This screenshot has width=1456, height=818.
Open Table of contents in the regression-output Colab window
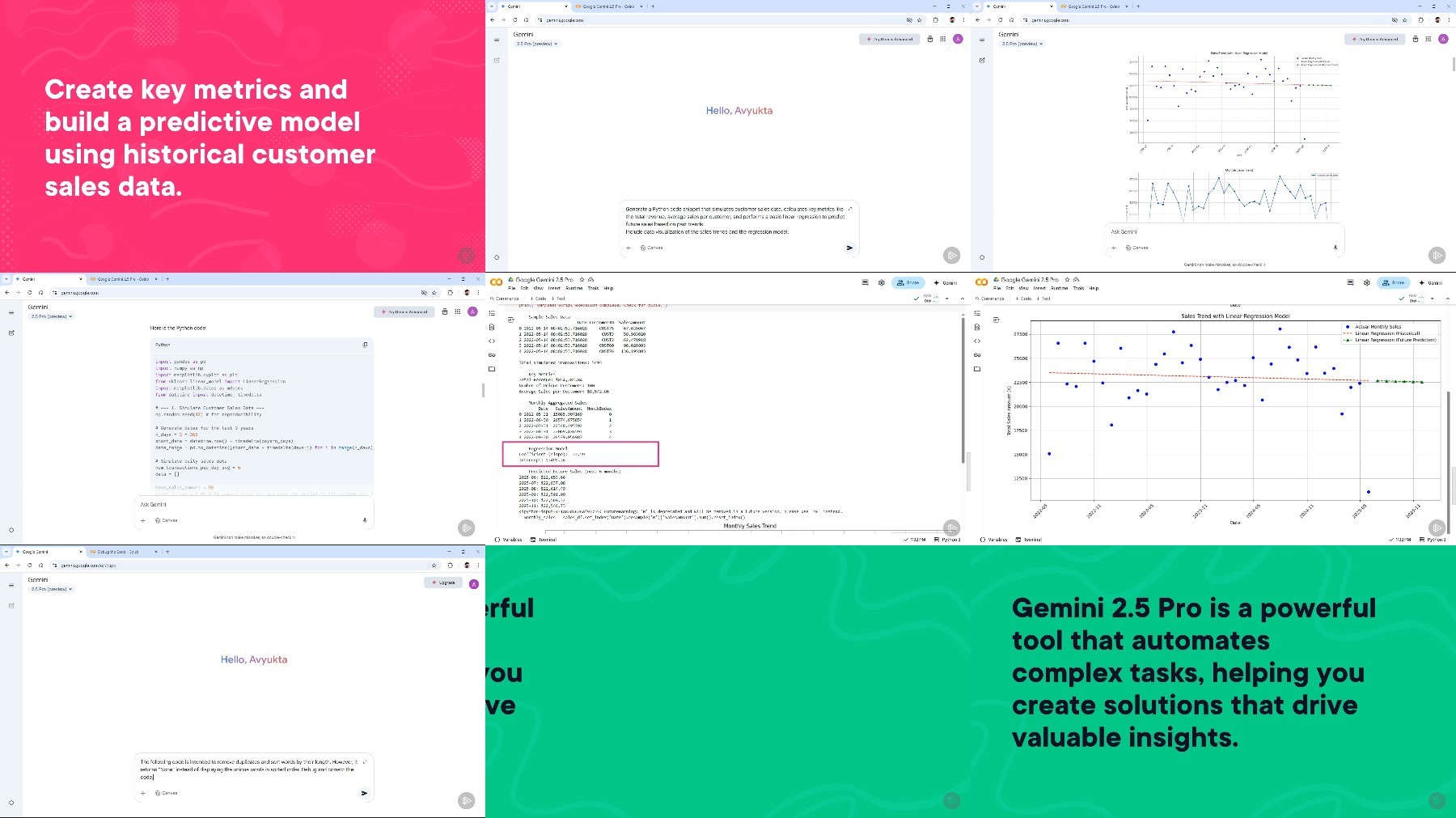(x=492, y=313)
